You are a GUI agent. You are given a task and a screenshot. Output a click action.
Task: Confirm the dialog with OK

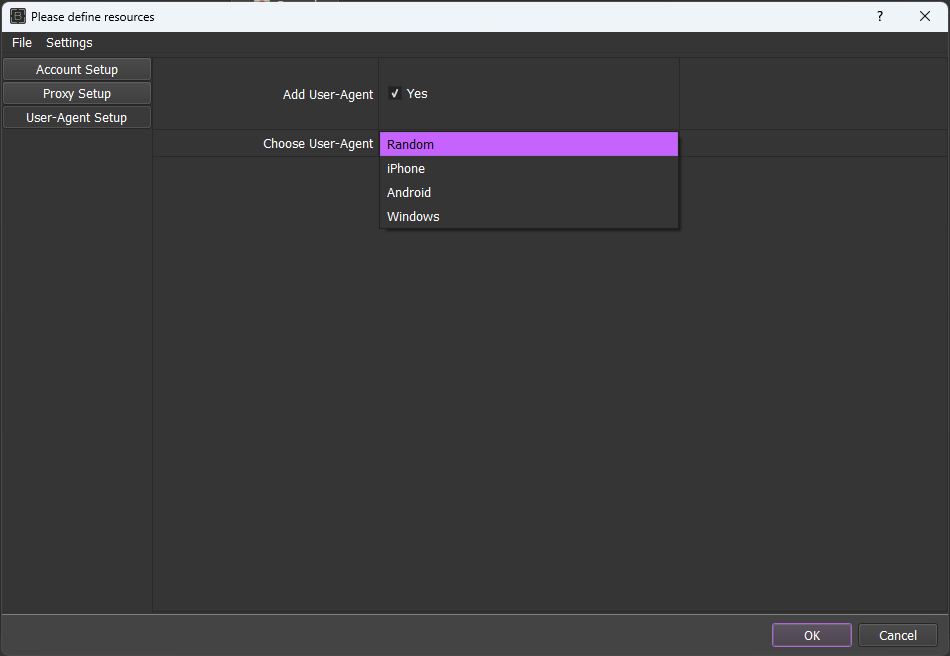pyautogui.click(x=811, y=635)
